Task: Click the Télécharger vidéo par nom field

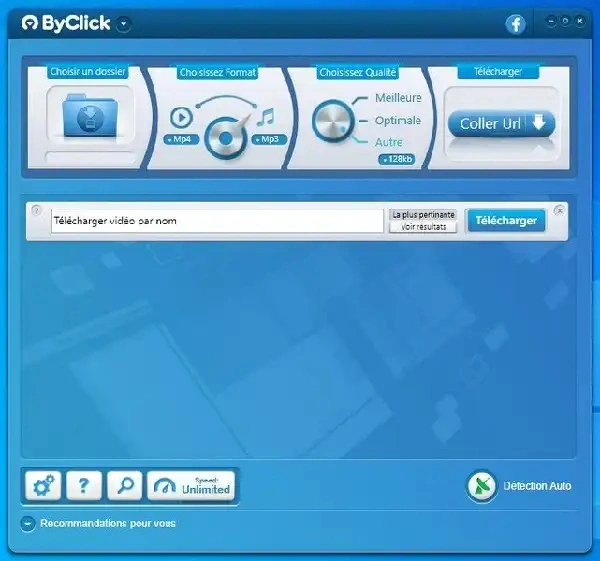Action: (x=217, y=221)
